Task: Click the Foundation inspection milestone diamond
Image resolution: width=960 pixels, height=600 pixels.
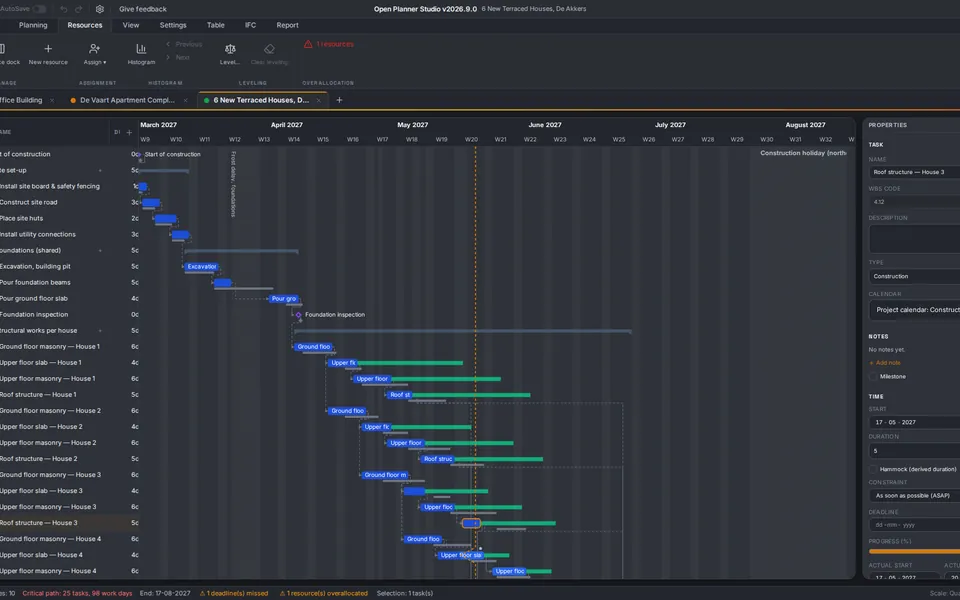Action: click(x=299, y=315)
